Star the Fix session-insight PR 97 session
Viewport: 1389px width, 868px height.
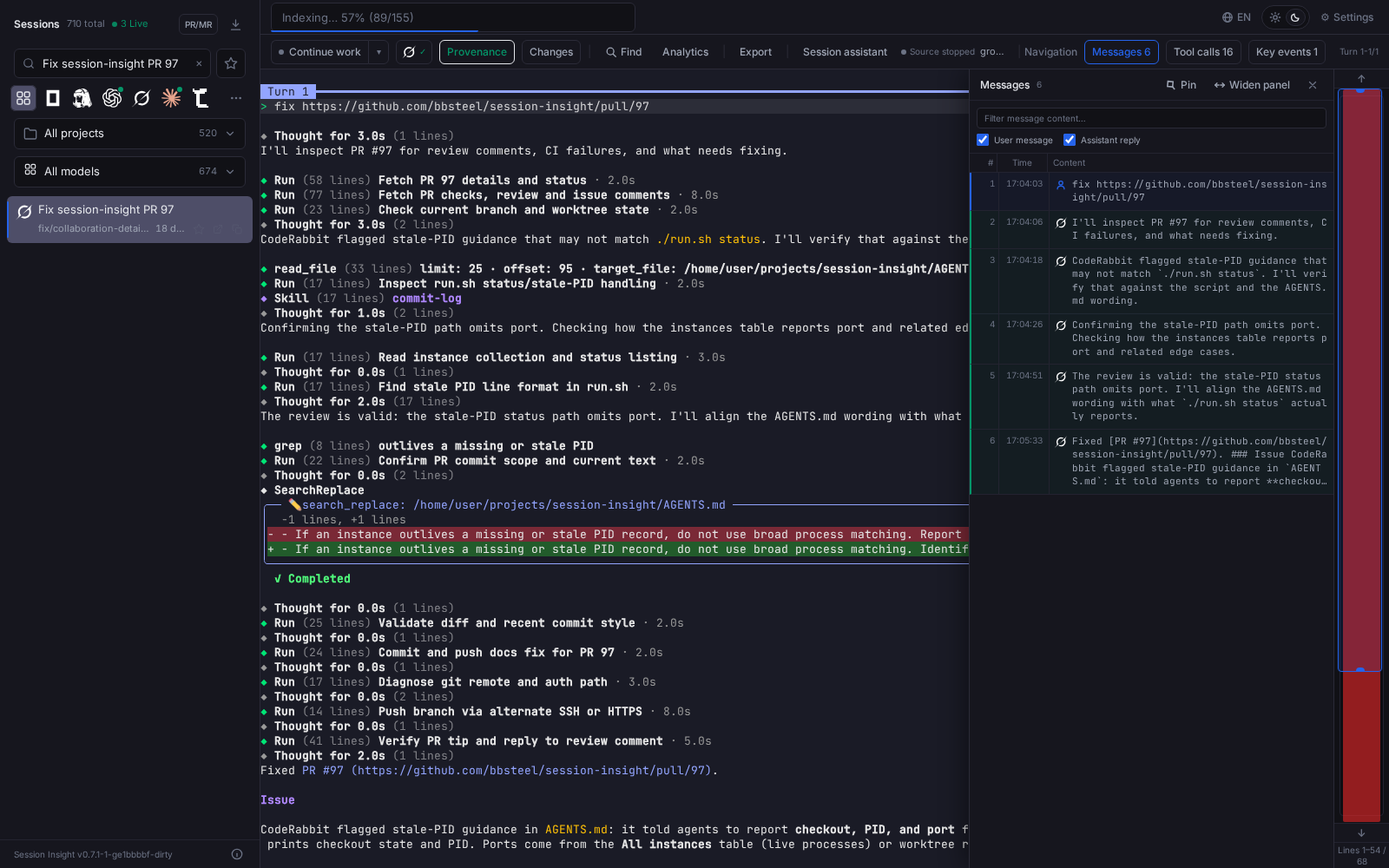point(199,229)
